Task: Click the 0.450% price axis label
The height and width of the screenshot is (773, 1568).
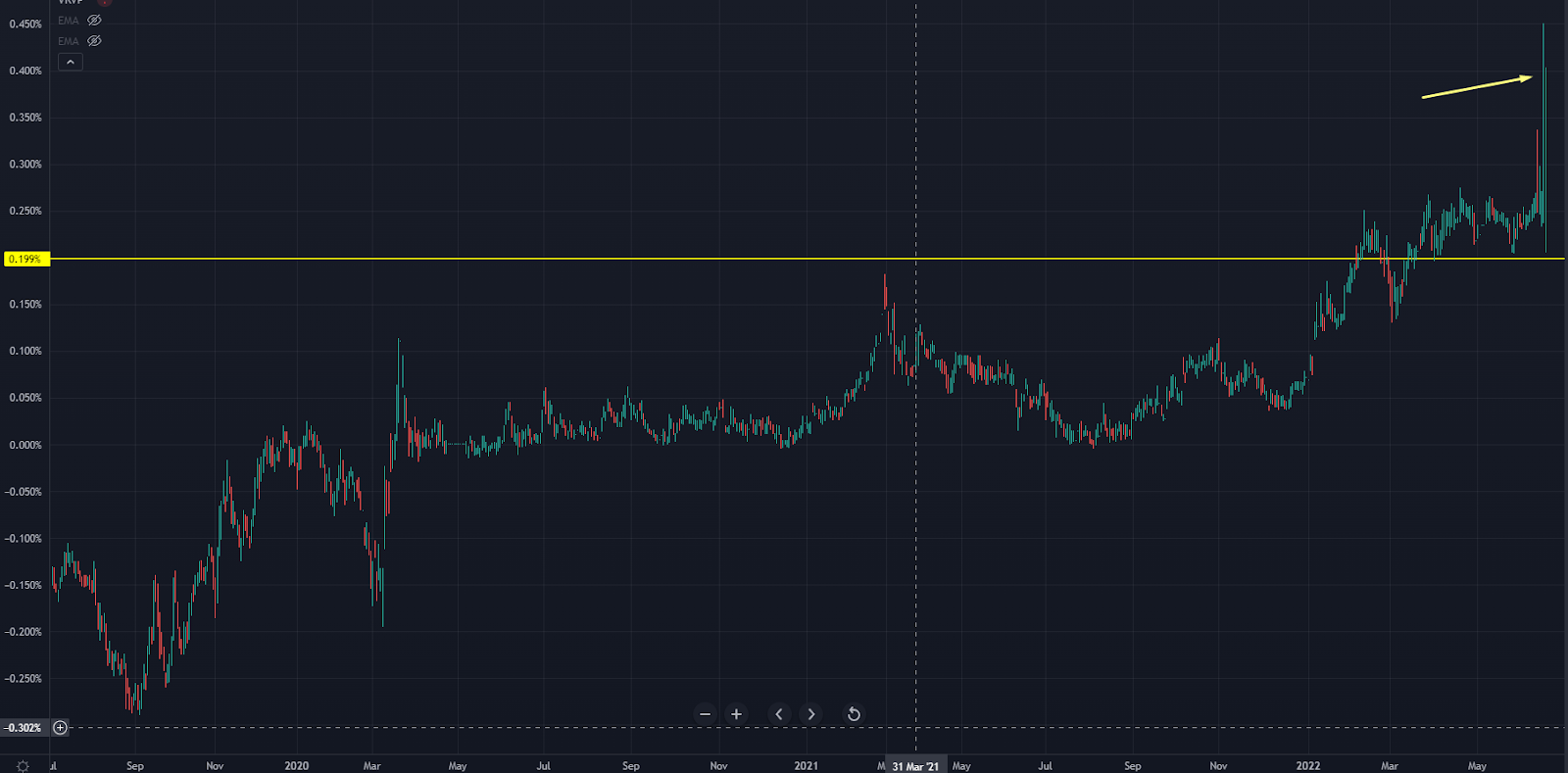Action: click(x=25, y=24)
